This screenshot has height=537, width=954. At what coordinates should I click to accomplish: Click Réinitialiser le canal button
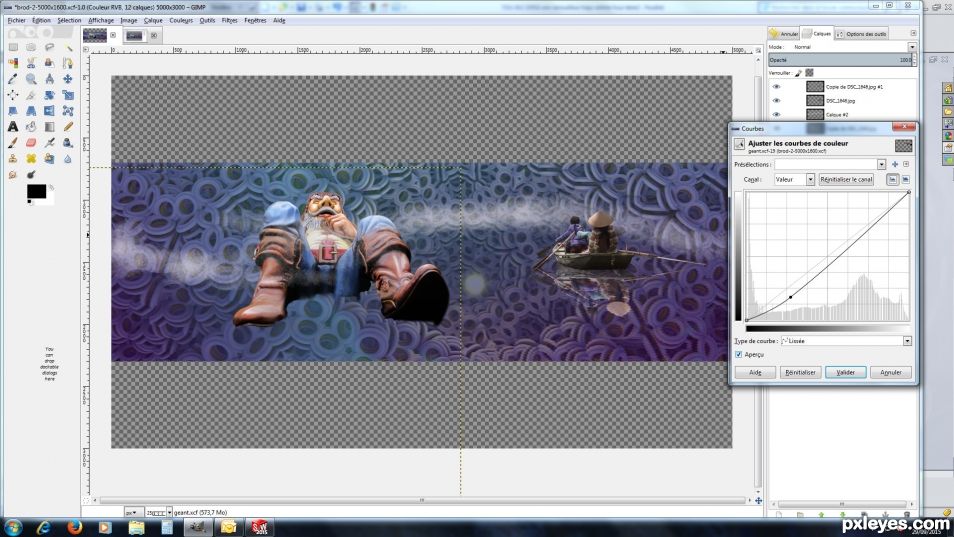[846, 179]
